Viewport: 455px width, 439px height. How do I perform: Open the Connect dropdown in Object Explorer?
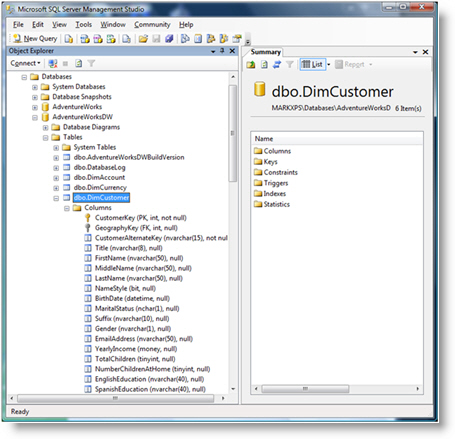coord(25,63)
